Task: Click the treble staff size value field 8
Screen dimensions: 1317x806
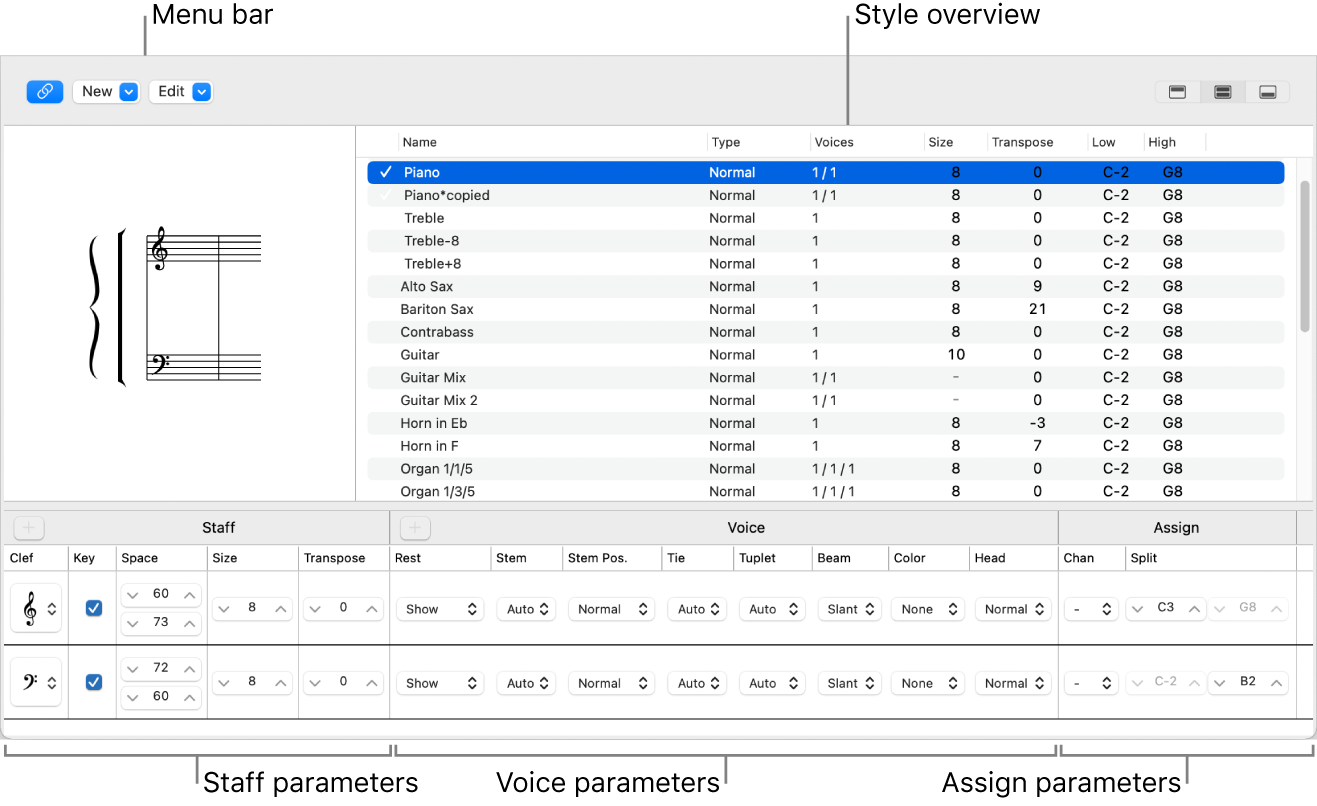Action: coord(252,608)
